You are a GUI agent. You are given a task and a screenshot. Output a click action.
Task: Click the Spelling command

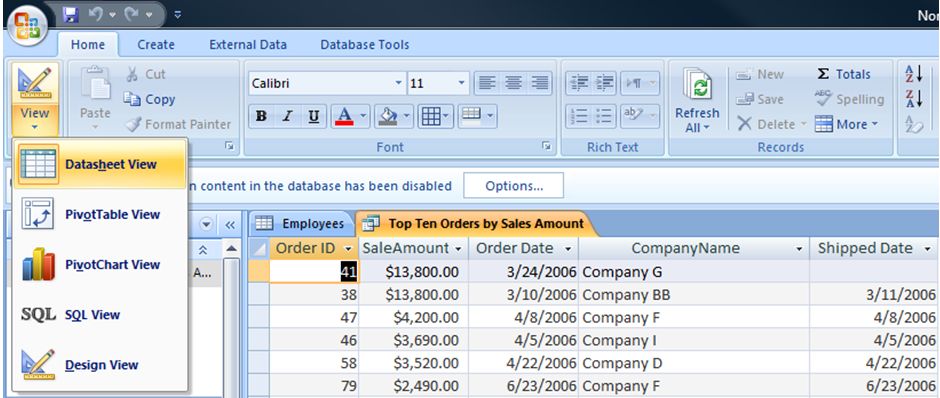(x=850, y=100)
